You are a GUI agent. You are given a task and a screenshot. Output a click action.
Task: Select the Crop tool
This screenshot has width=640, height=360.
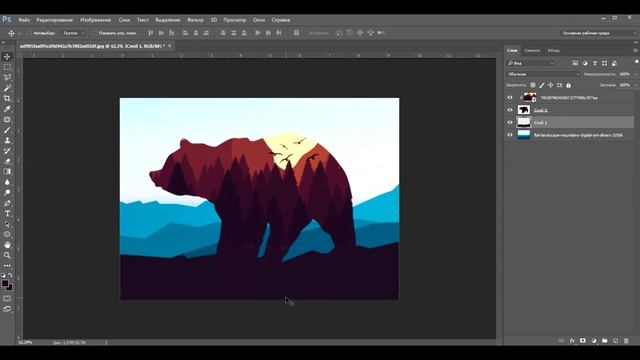[7, 98]
